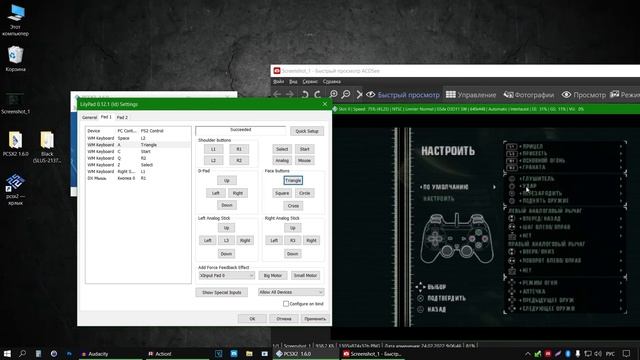This screenshot has width=640, height=360.
Task: Select the 'DX Мышь Кнопка 0 R1' row
Action: tap(138, 178)
